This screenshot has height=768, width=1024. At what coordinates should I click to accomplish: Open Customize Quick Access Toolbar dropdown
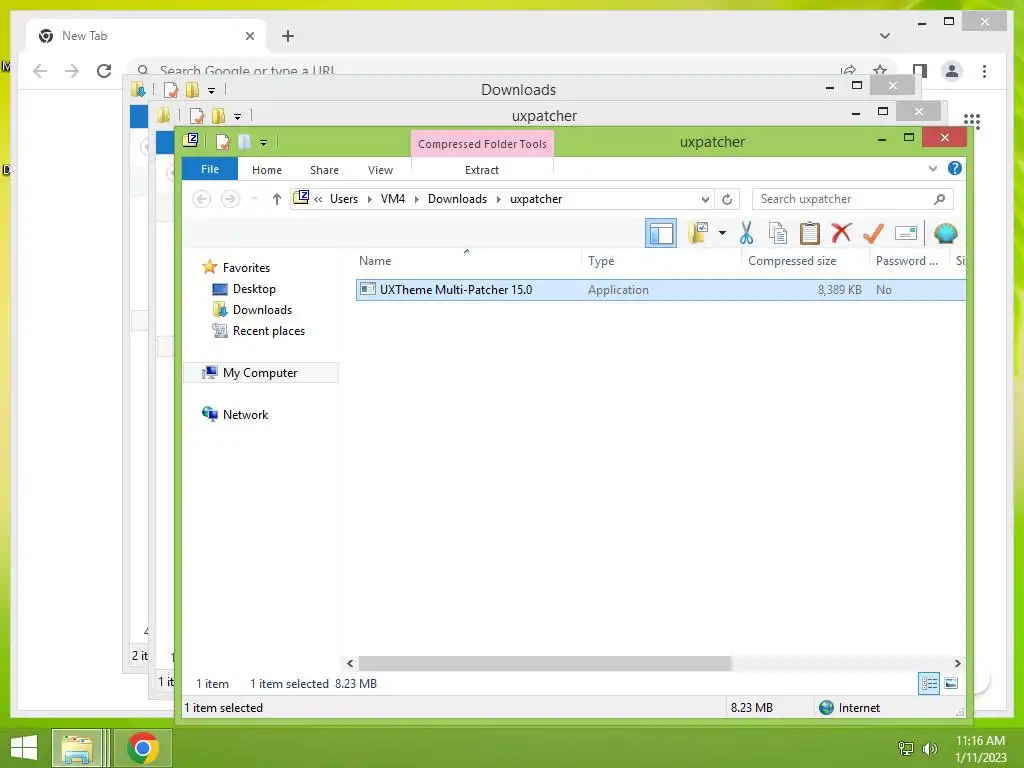pos(263,142)
